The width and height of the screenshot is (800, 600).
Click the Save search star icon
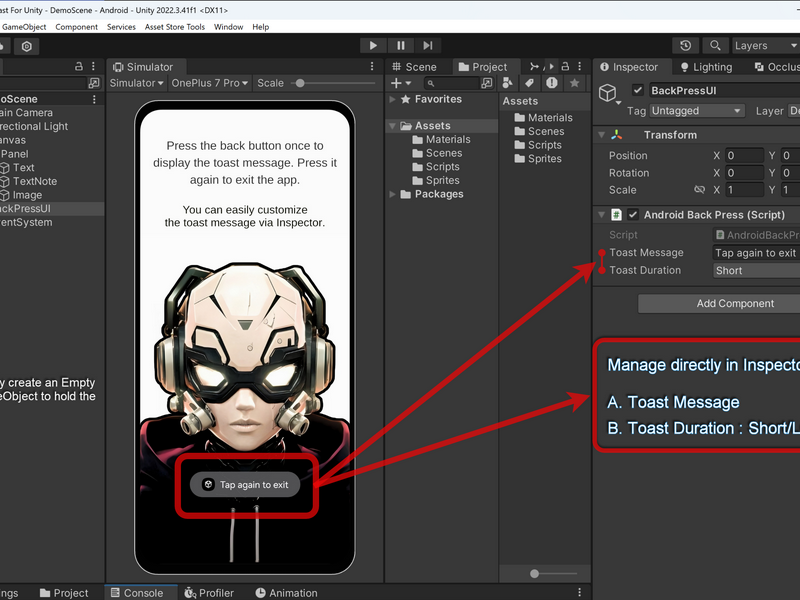tap(574, 83)
